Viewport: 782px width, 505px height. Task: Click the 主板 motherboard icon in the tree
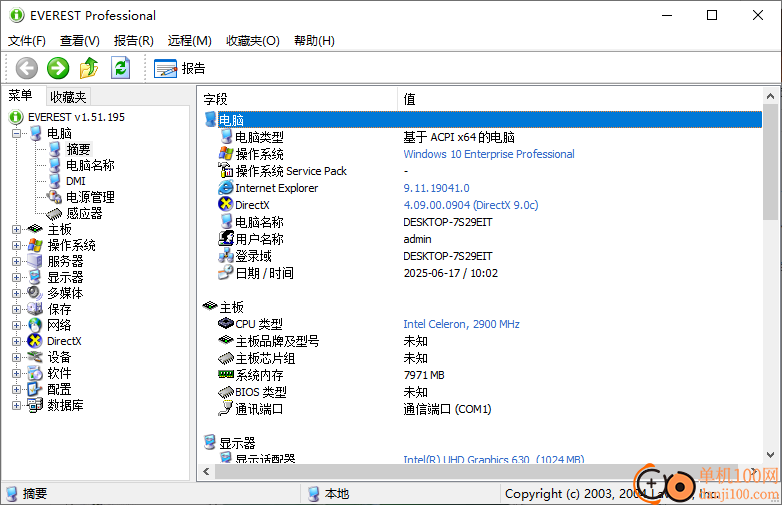[x=35, y=229]
